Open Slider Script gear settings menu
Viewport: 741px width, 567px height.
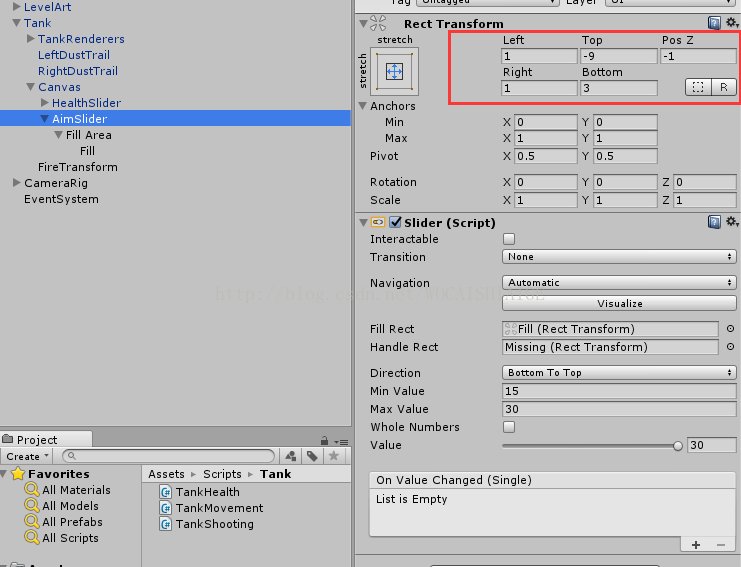(x=732, y=222)
